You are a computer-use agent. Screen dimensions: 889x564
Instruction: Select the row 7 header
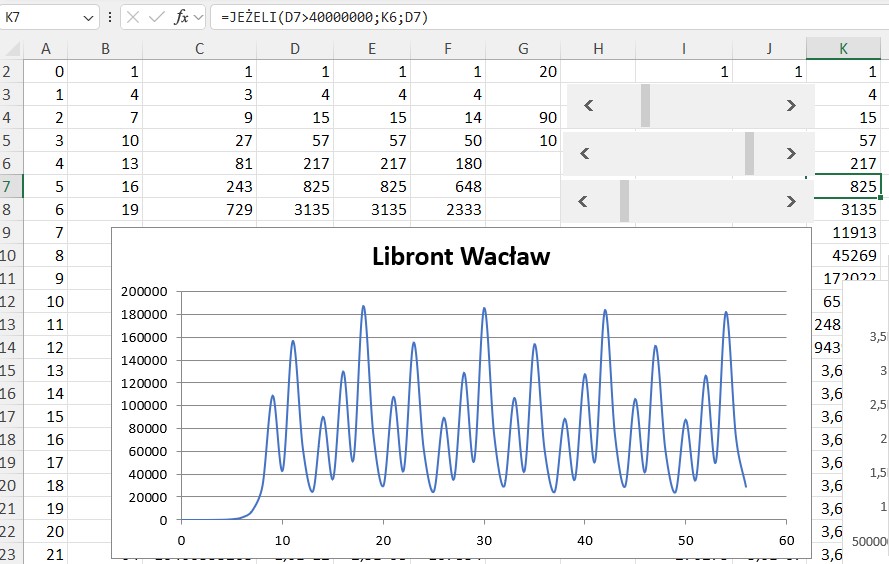(11, 186)
